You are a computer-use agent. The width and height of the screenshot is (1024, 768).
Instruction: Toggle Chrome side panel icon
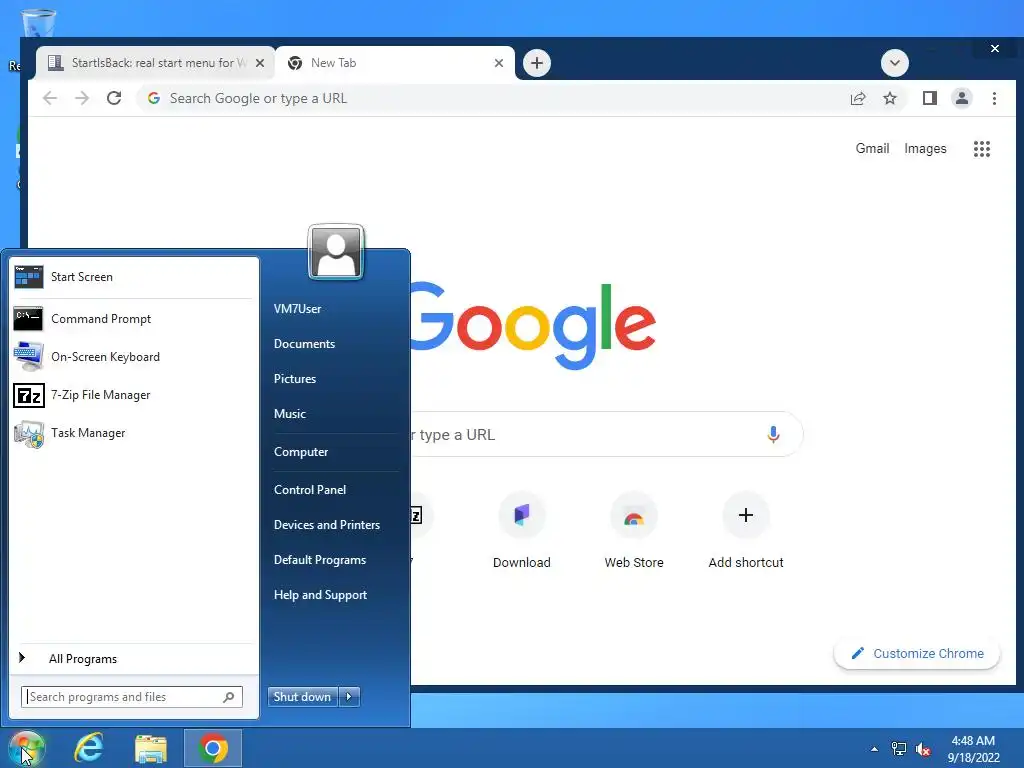[x=929, y=98]
